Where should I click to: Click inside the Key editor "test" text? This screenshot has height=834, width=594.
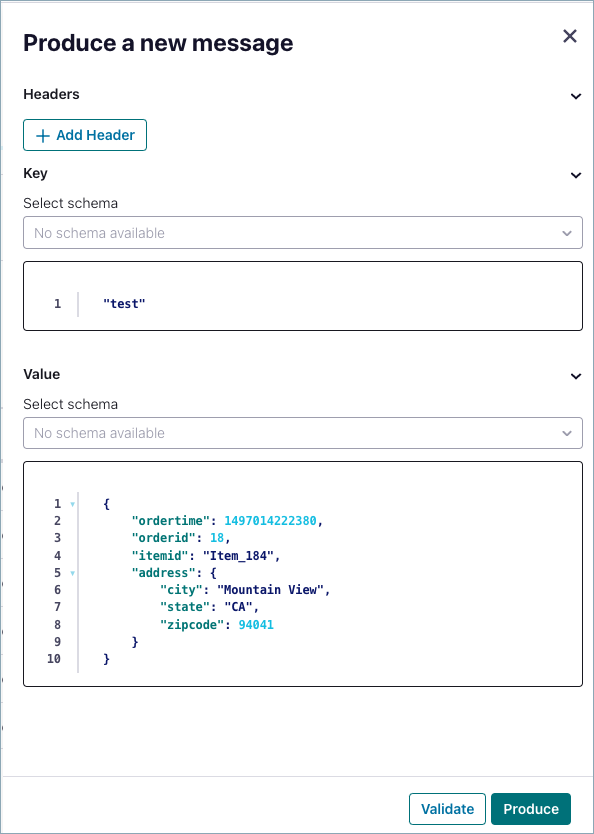[x=124, y=304]
